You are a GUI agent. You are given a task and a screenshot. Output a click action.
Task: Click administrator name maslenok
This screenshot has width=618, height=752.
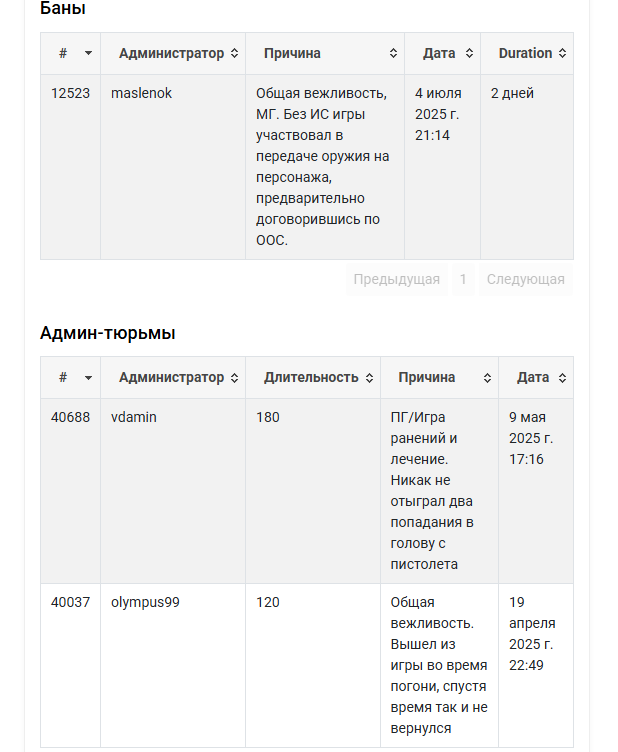coord(141,93)
